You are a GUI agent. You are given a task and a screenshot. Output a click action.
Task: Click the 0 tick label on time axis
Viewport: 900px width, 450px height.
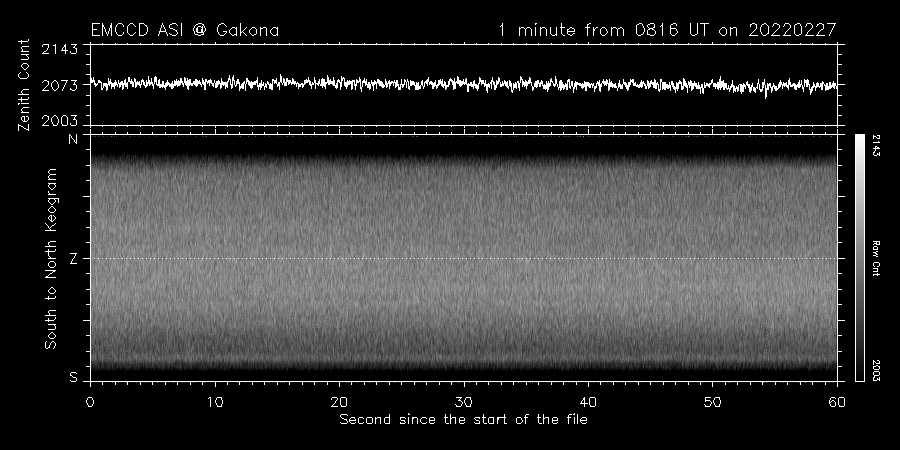tap(90, 402)
